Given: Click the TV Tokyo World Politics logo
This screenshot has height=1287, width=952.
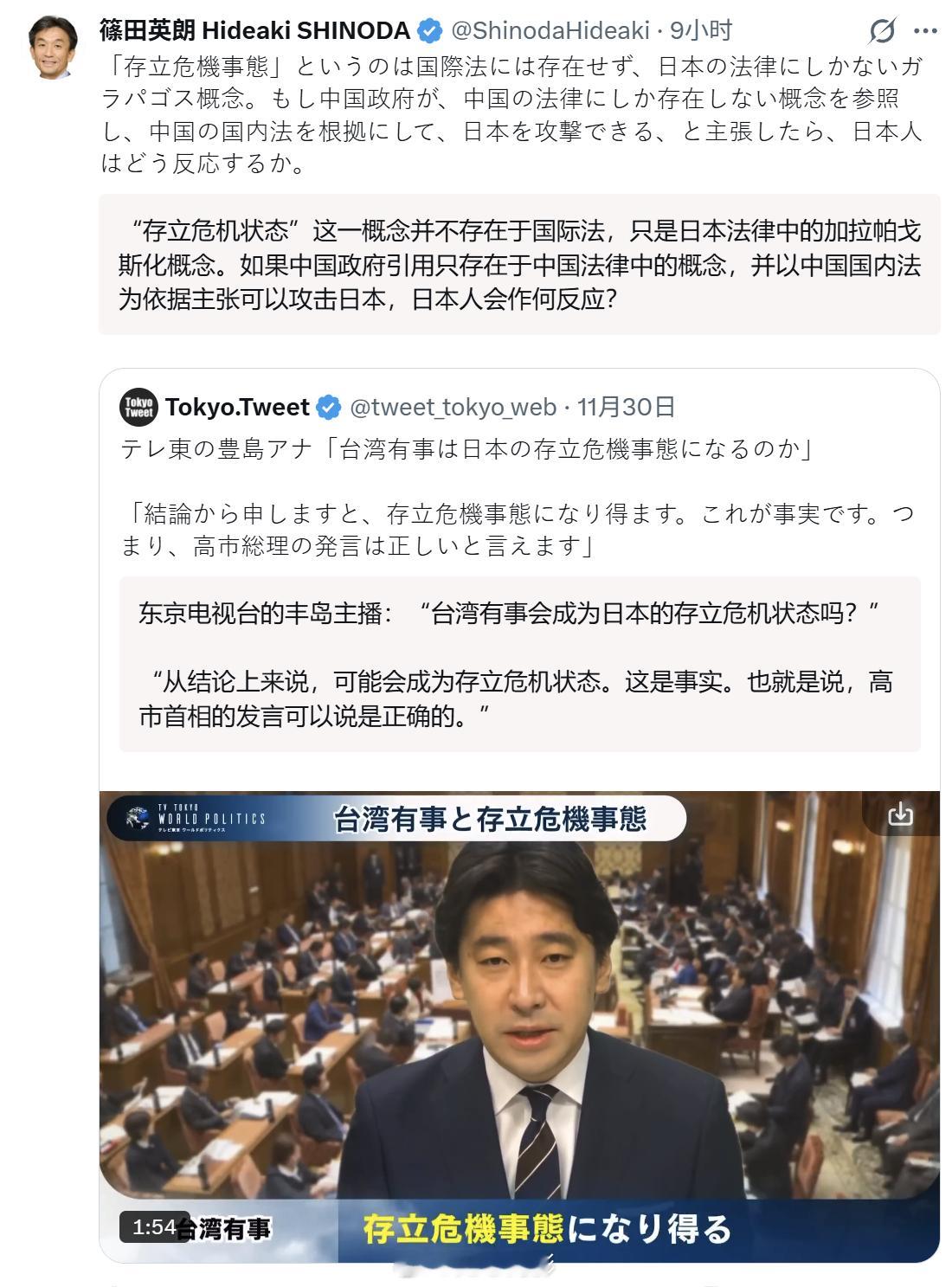Looking at the screenshot, I should [196, 818].
